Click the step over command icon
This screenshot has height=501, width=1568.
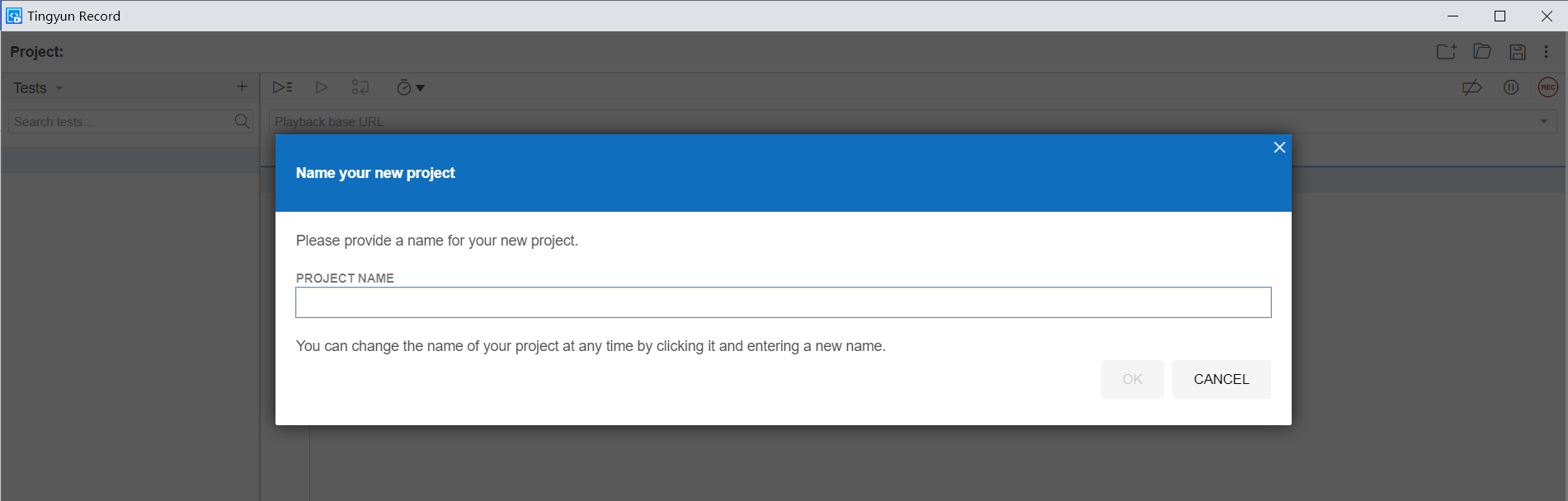[x=360, y=87]
